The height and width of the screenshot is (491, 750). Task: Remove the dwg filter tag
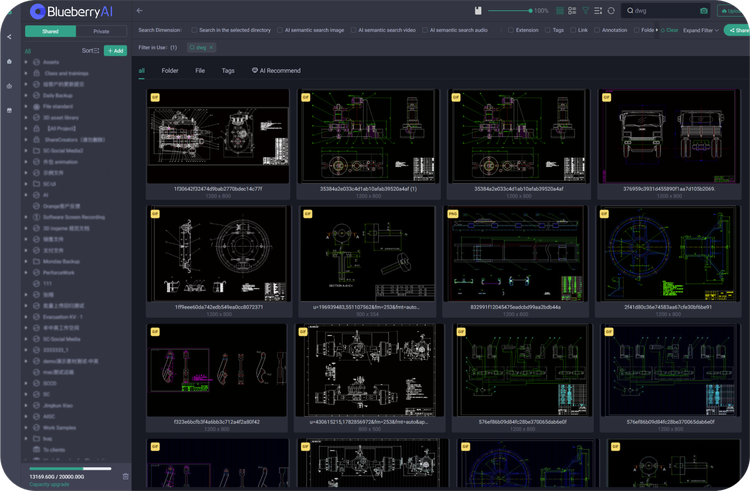[x=212, y=47]
